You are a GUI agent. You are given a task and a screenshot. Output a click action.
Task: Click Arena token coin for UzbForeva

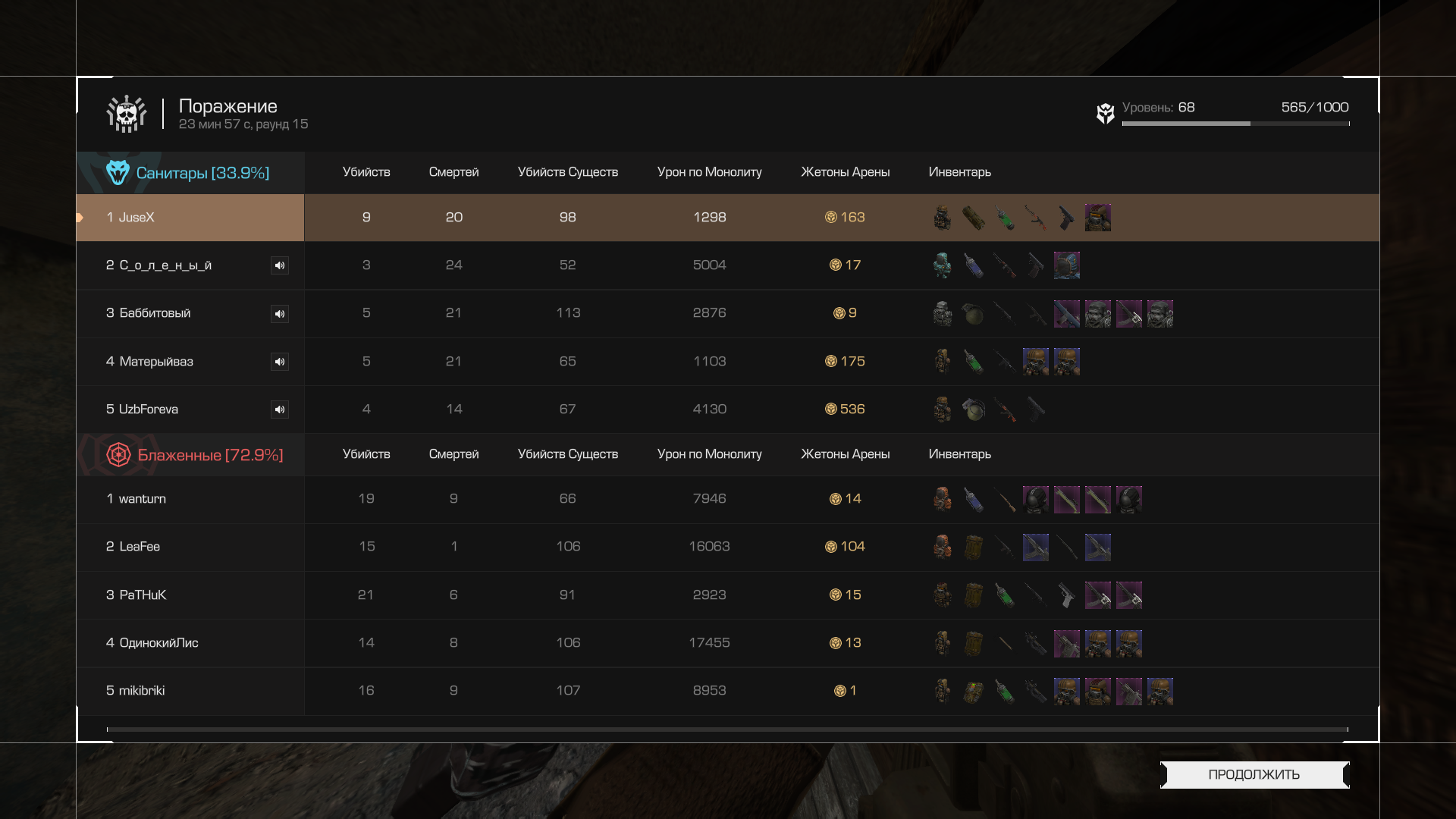[831, 409]
